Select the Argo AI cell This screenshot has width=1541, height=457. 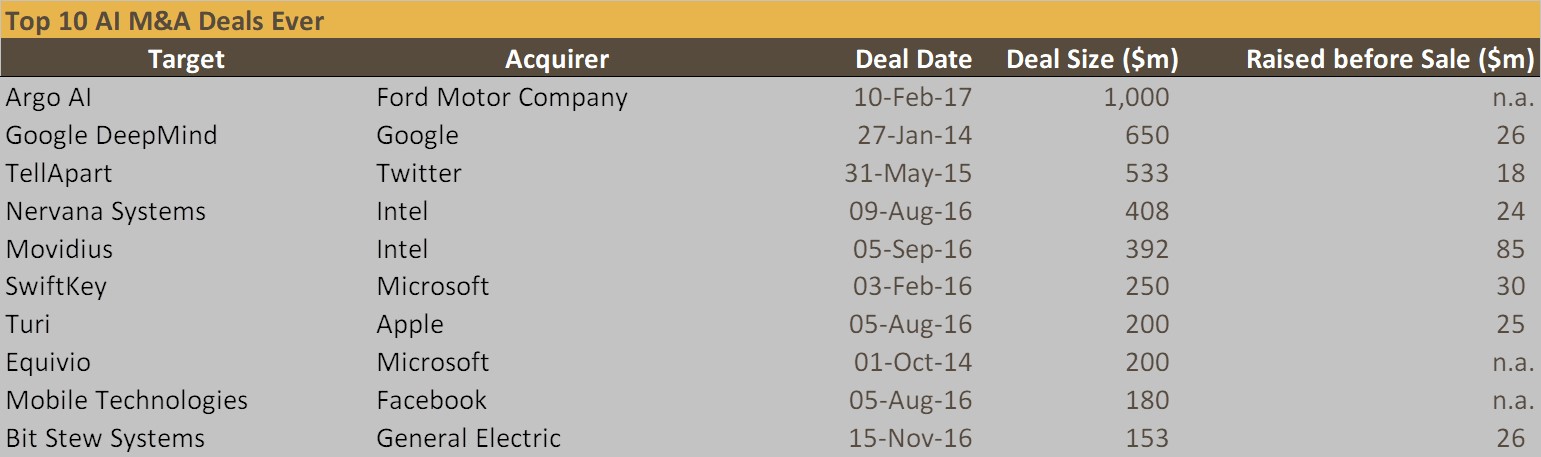click(x=49, y=97)
